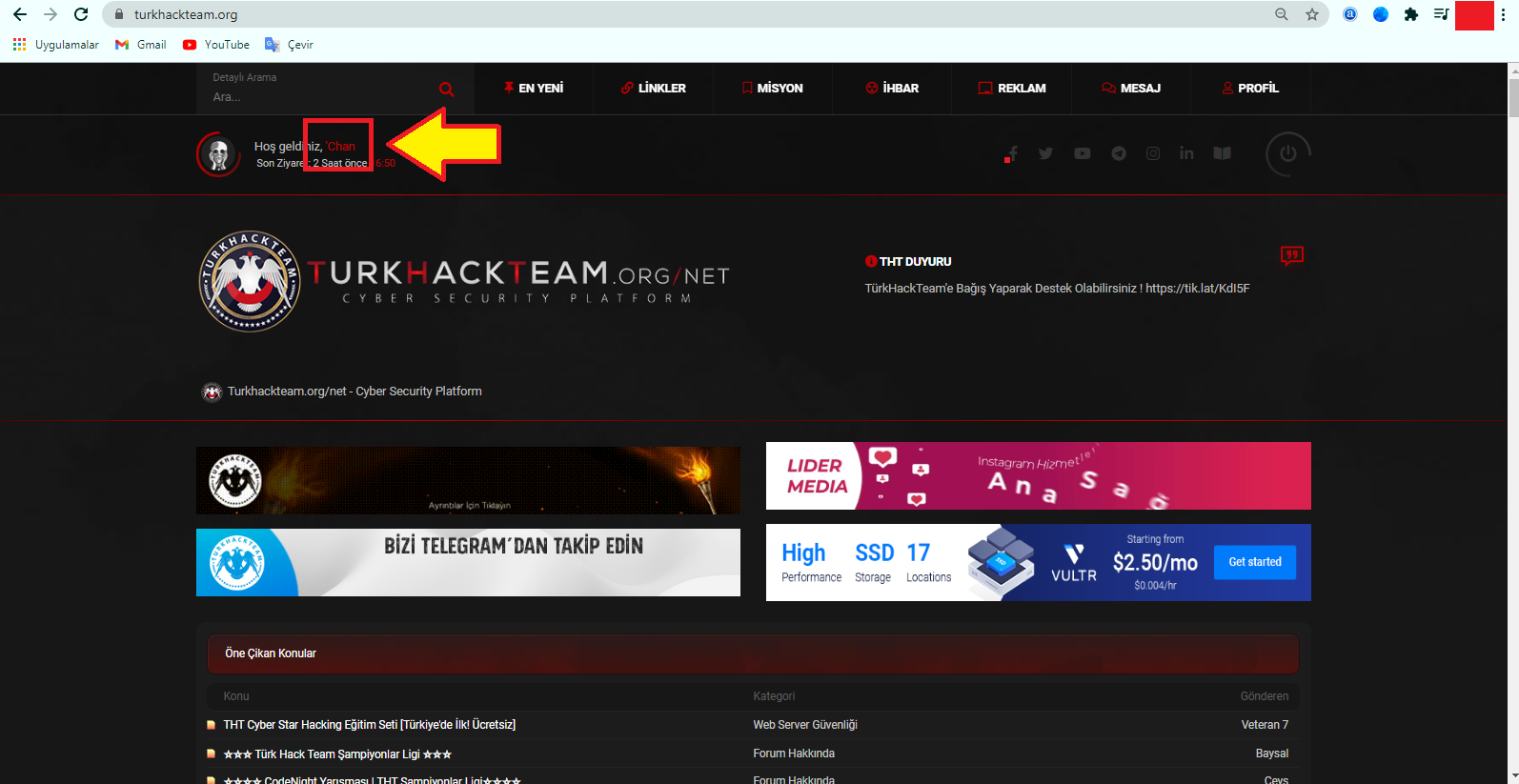Viewport: 1519px width, 784px height.
Task: Open the Çevir translate bookmark
Action: point(289,45)
